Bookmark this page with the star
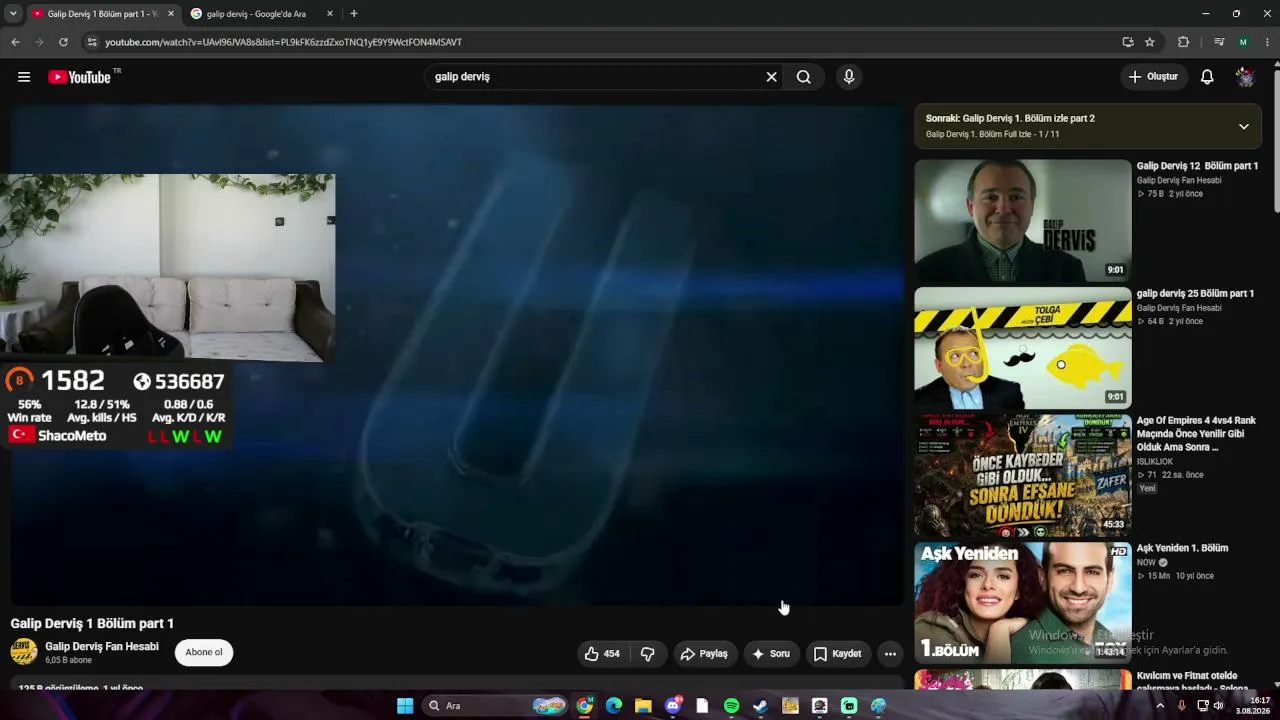Screen dimensions: 1280x720 (x=1150, y=42)
